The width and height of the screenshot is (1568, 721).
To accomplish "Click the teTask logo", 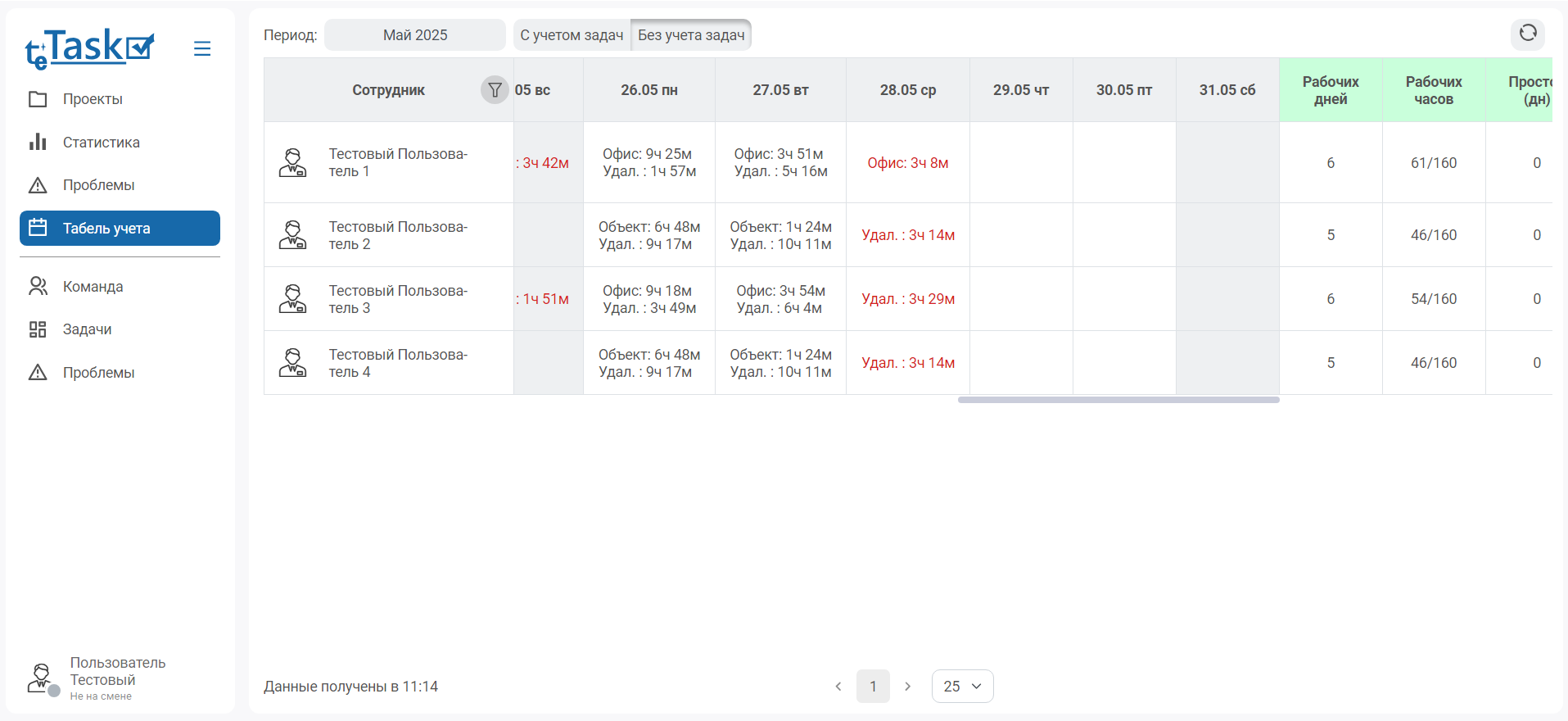I will 89,49.
